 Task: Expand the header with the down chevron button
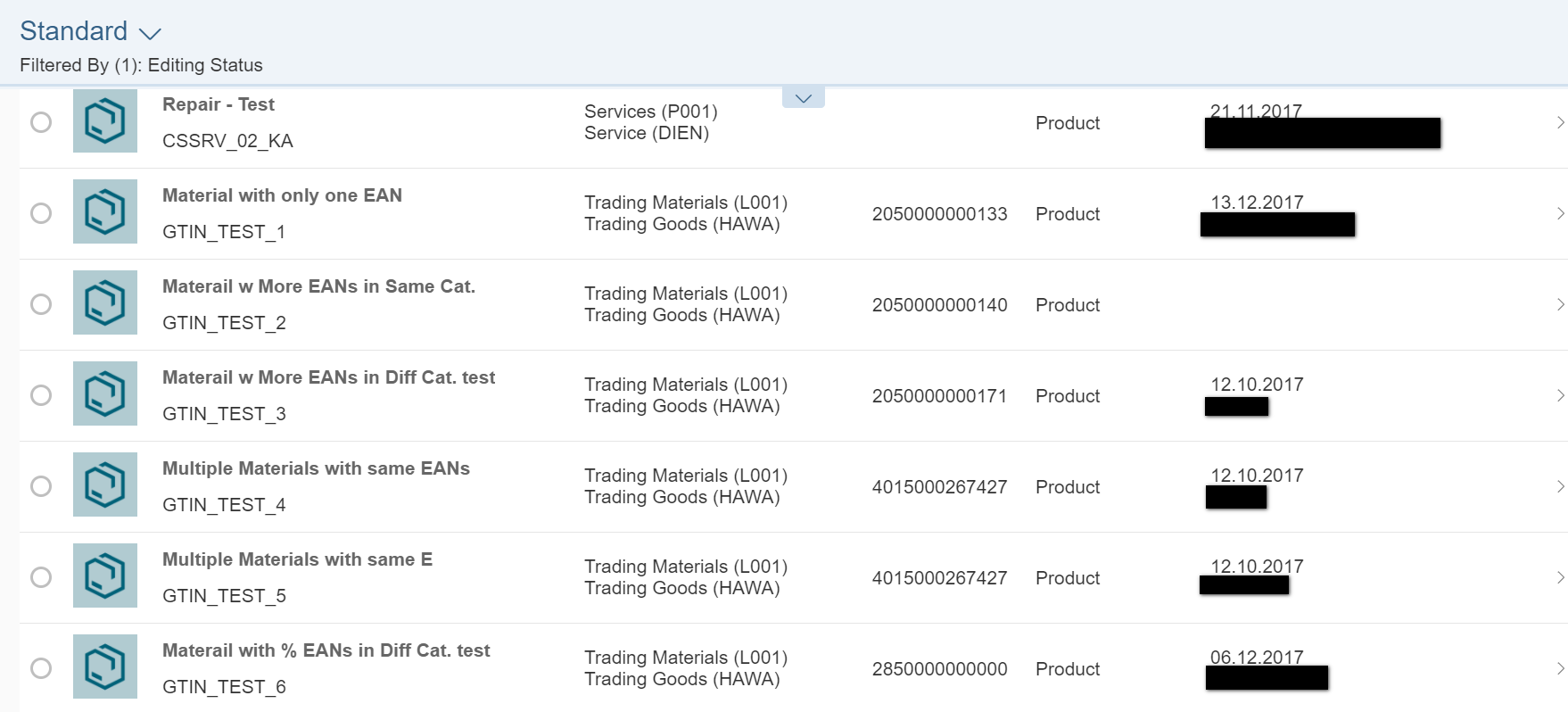point(804,97)
